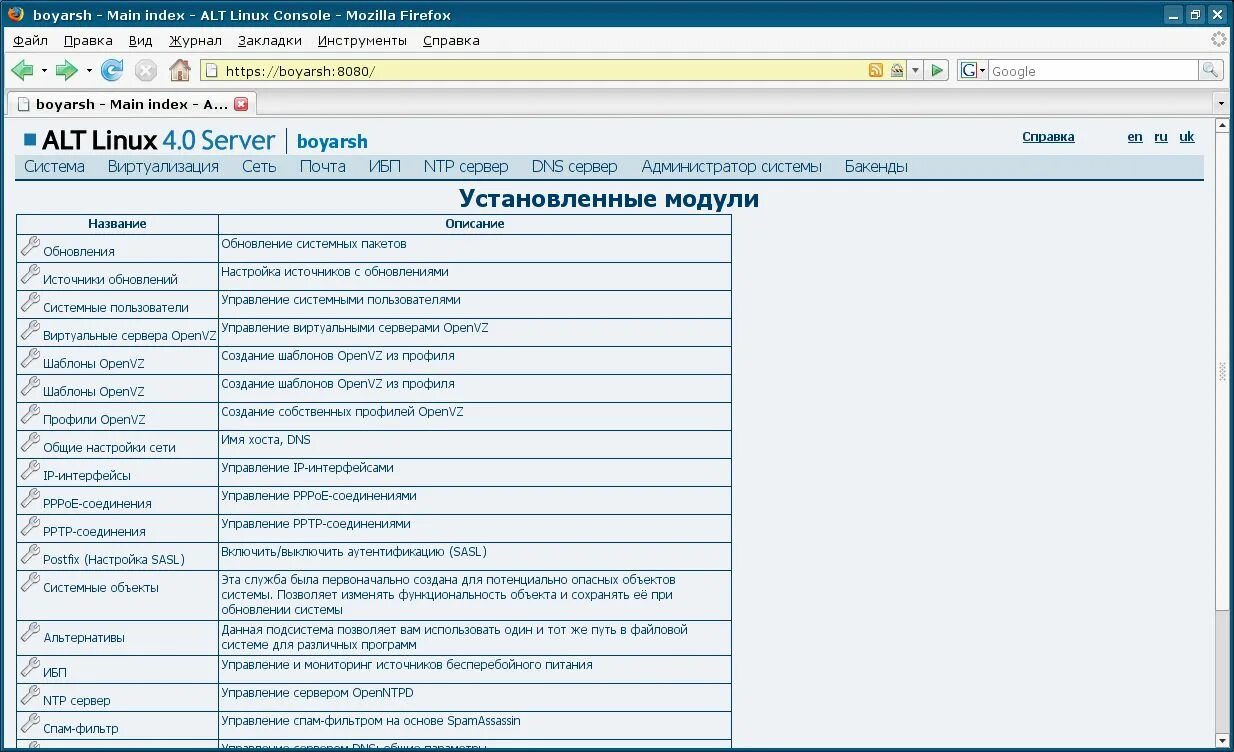The image size is (1234, 752).
Task: Click the Stop loading toolbar icon
Action: (x=146, y=70)
